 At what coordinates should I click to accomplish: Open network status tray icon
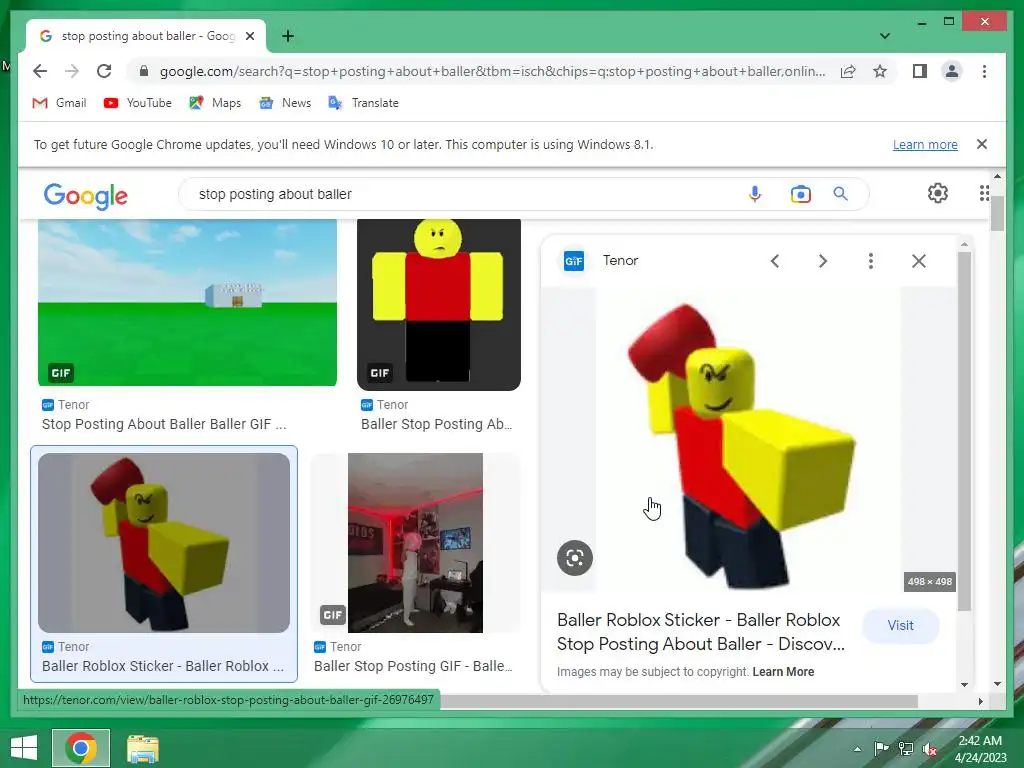[906, 749]
